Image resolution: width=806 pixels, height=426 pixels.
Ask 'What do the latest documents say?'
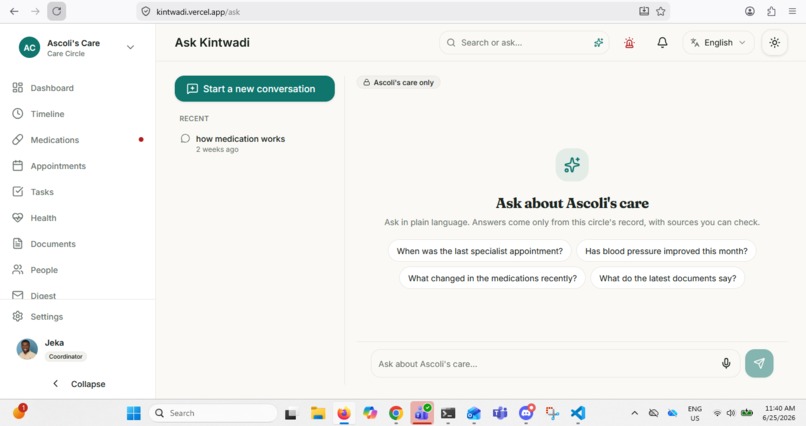pyautogui.click(x=667, y=278)
